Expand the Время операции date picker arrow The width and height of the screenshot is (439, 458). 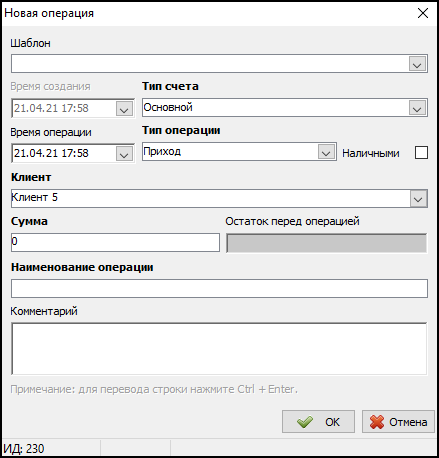124,154
